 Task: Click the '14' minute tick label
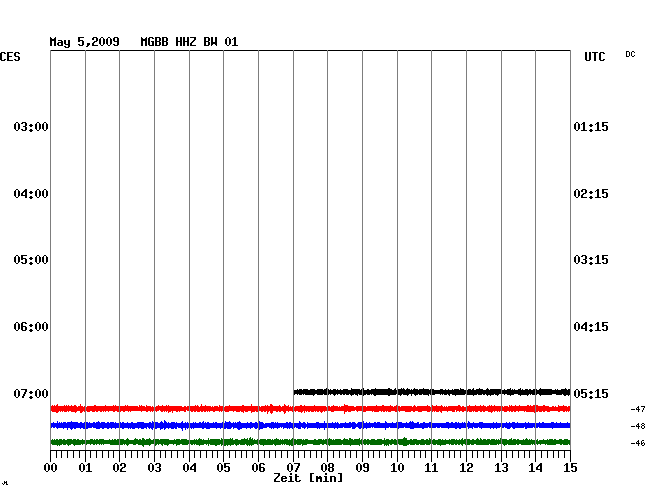(535, 468)
